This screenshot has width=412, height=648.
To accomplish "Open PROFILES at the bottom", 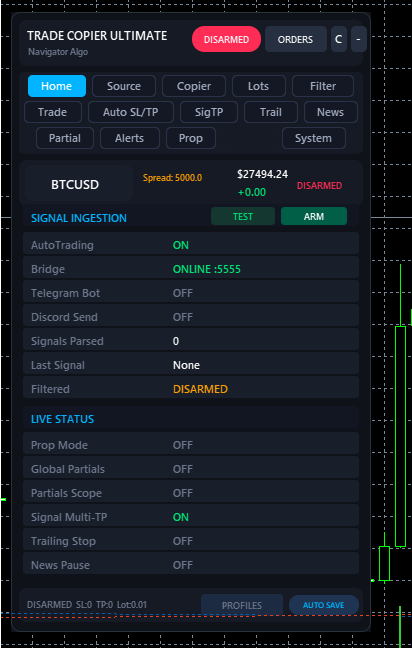I will (x=242, y=605).
